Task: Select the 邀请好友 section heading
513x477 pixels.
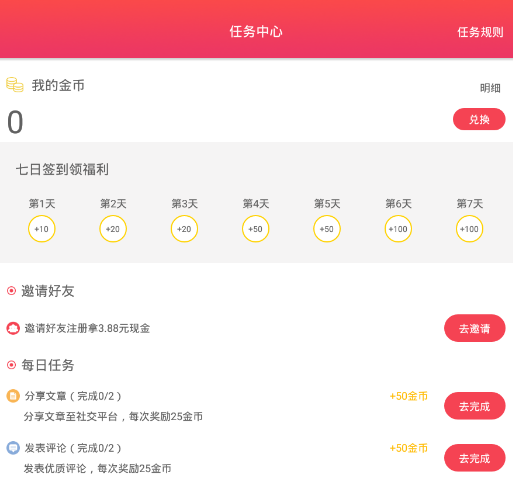Action: (48, 291)
